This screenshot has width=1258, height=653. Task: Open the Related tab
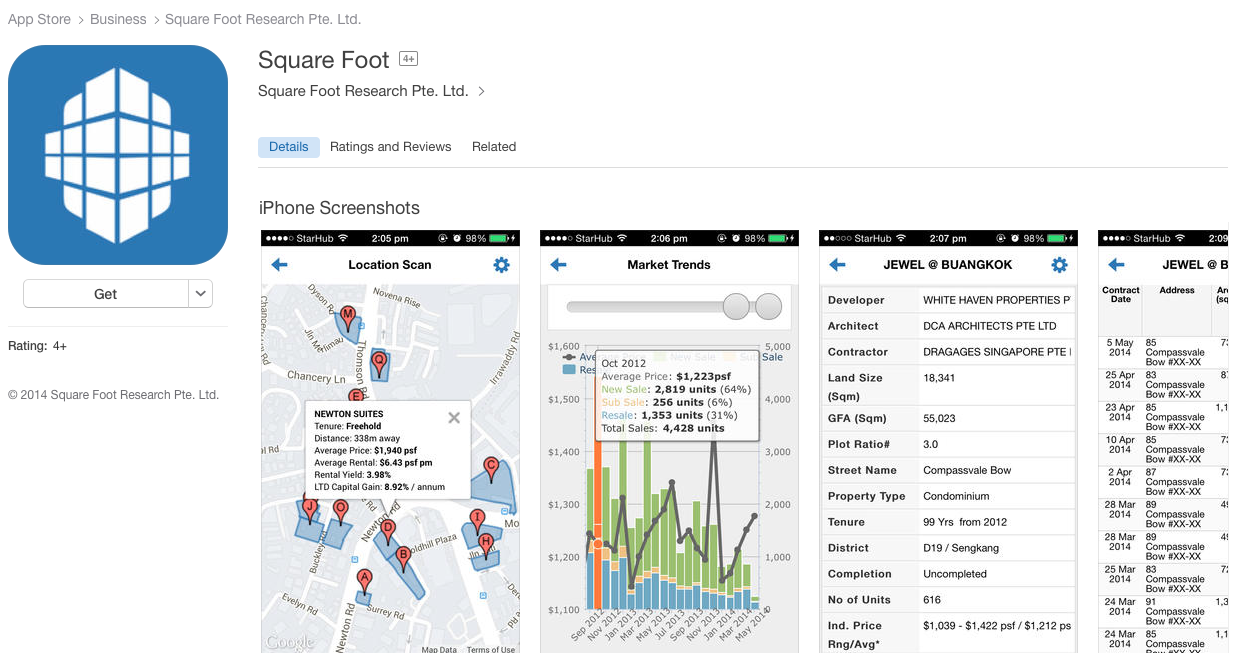point(494,147)
